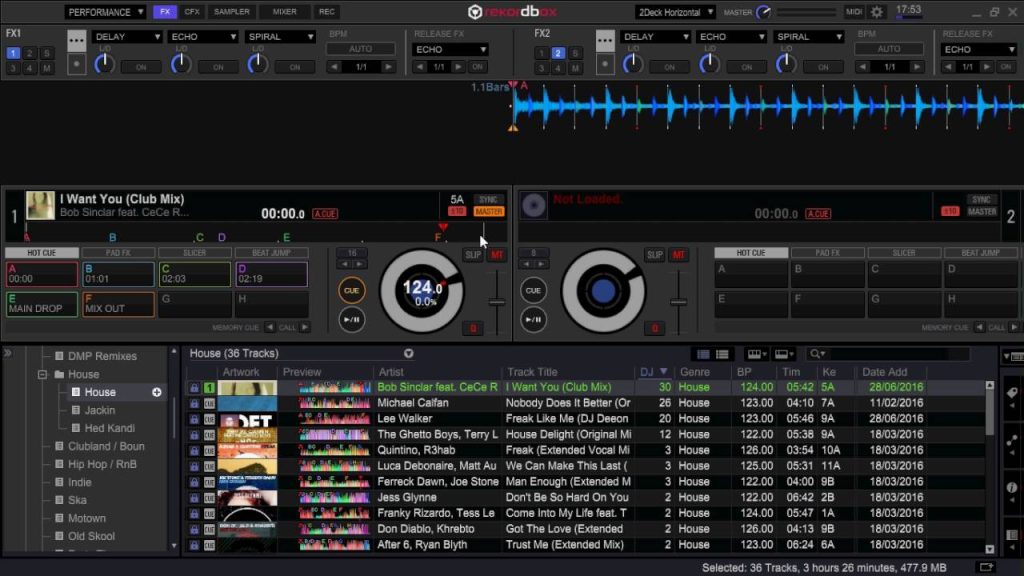Select the Jackin playlist
Screen dimensions: 1024x576
click(x=99, y=410)
